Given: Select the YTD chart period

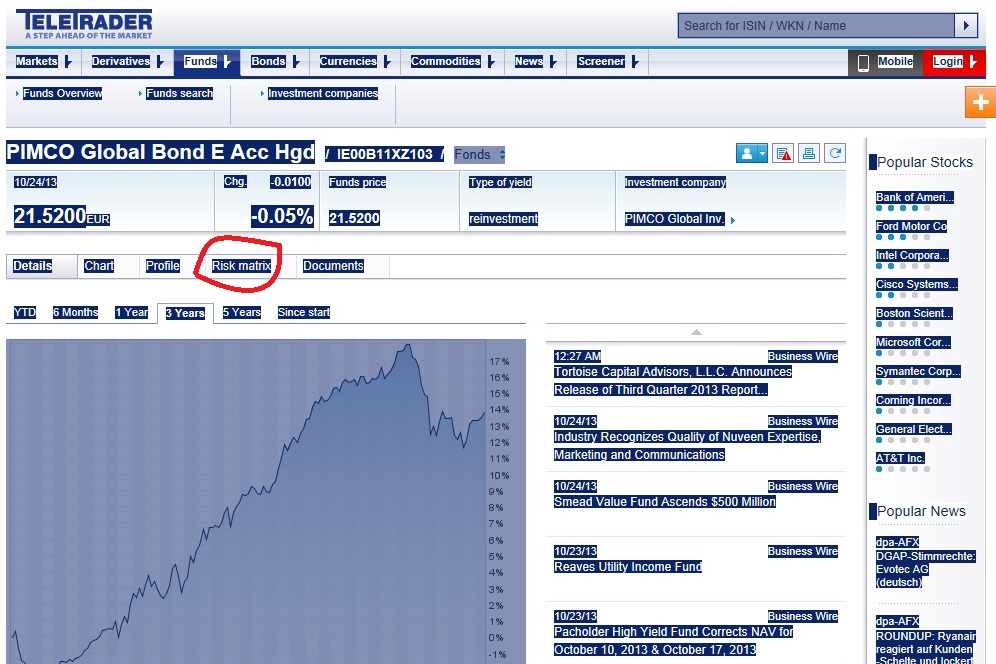Looking at the screenshot, I should (25, 312).
